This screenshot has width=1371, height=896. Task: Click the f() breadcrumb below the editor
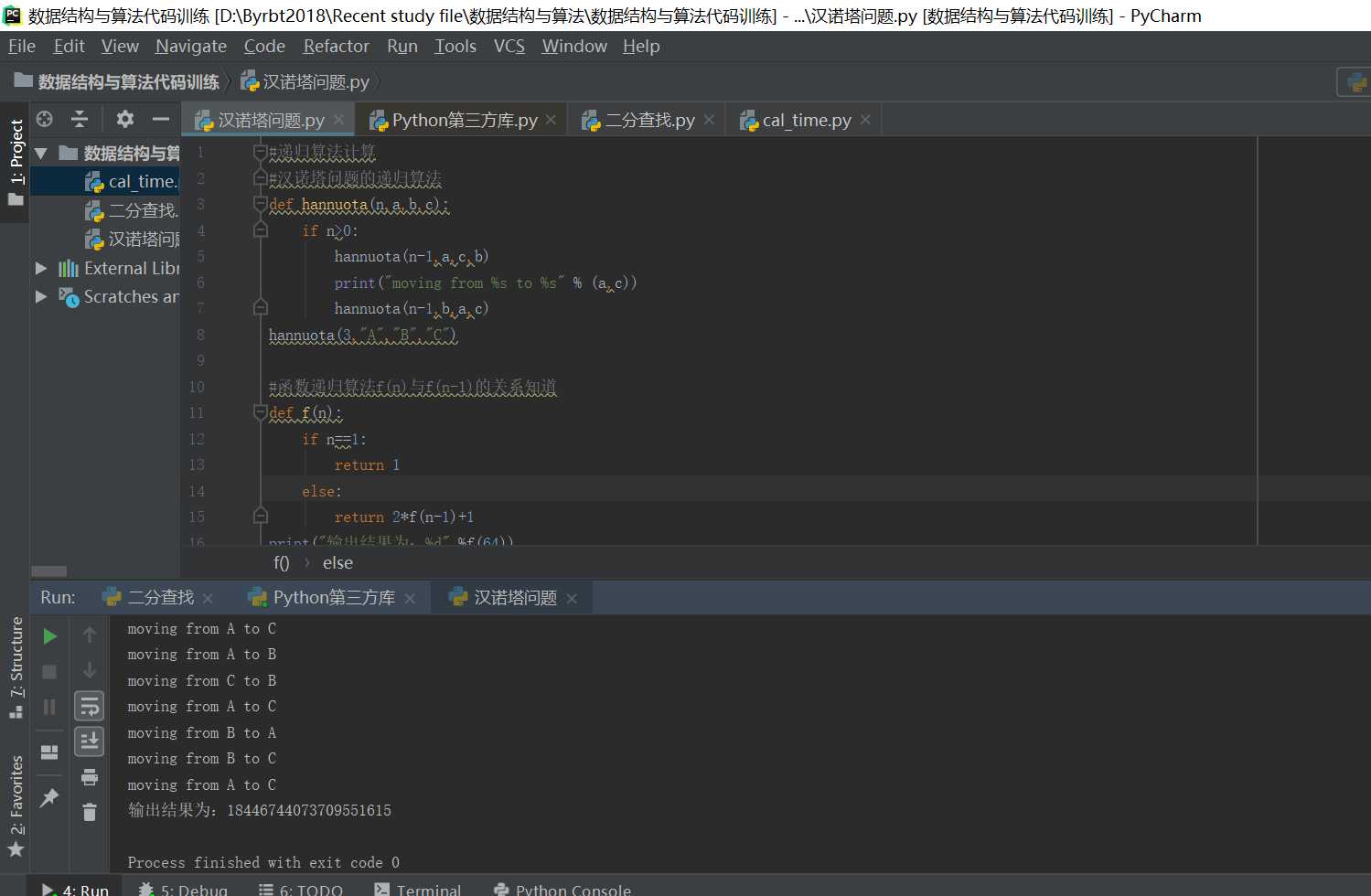[281, 563]
